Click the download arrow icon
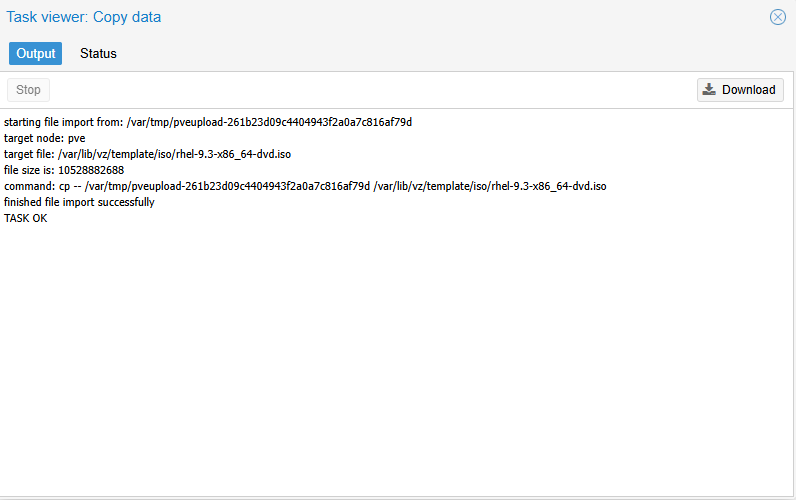796x500 pixels. [709, 90]
